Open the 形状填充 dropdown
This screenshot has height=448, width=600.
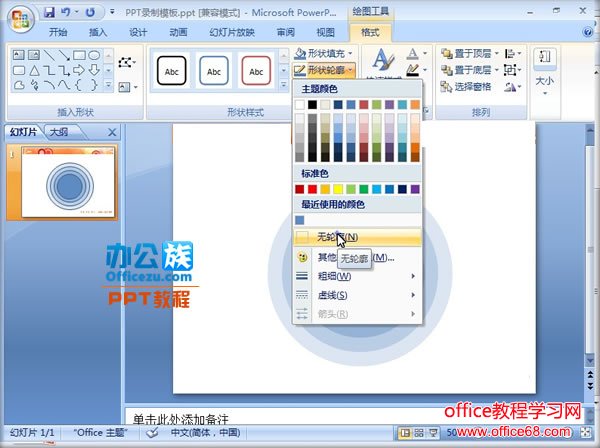tap(324, 54)
